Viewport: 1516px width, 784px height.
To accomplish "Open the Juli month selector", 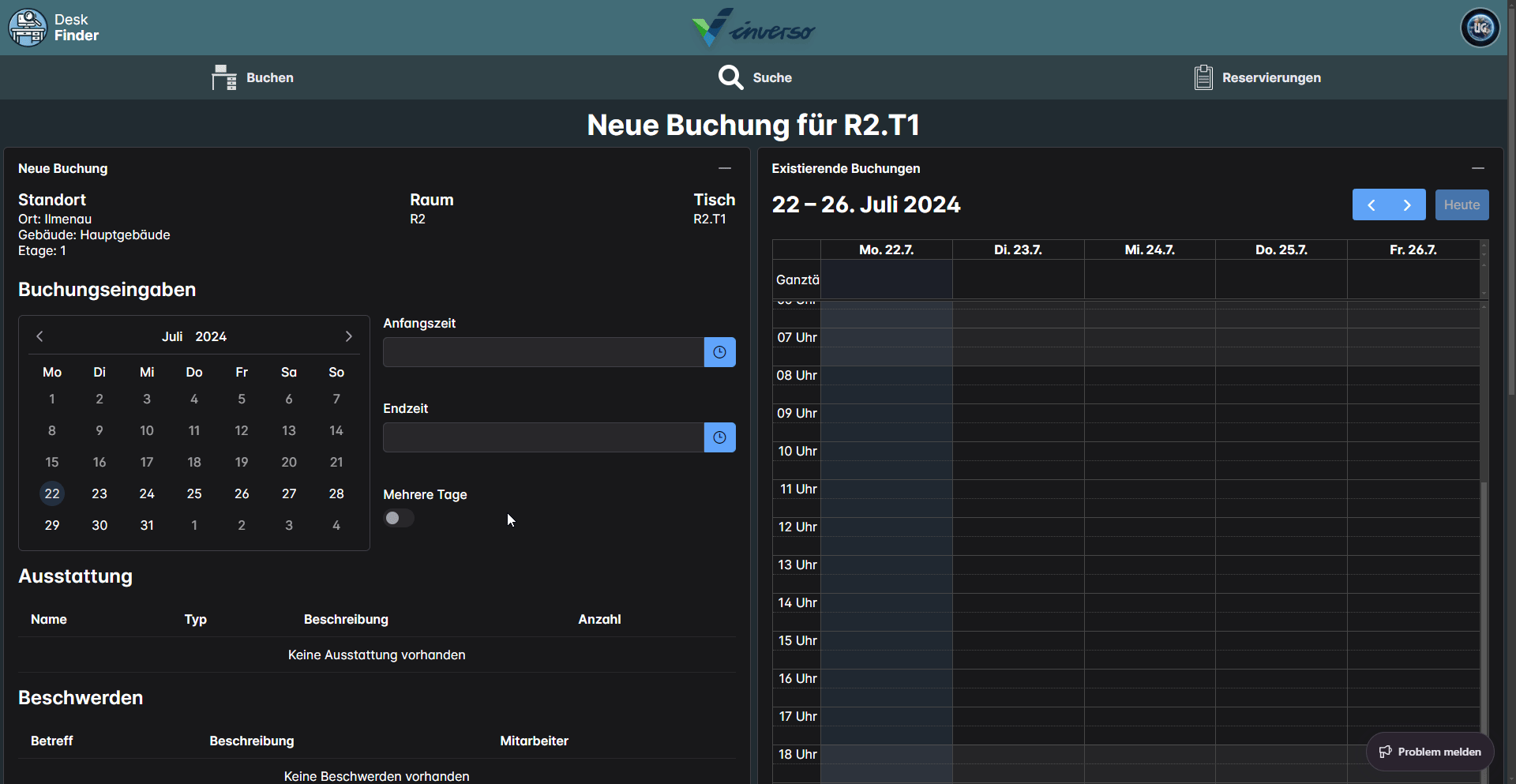I will 172,336.
